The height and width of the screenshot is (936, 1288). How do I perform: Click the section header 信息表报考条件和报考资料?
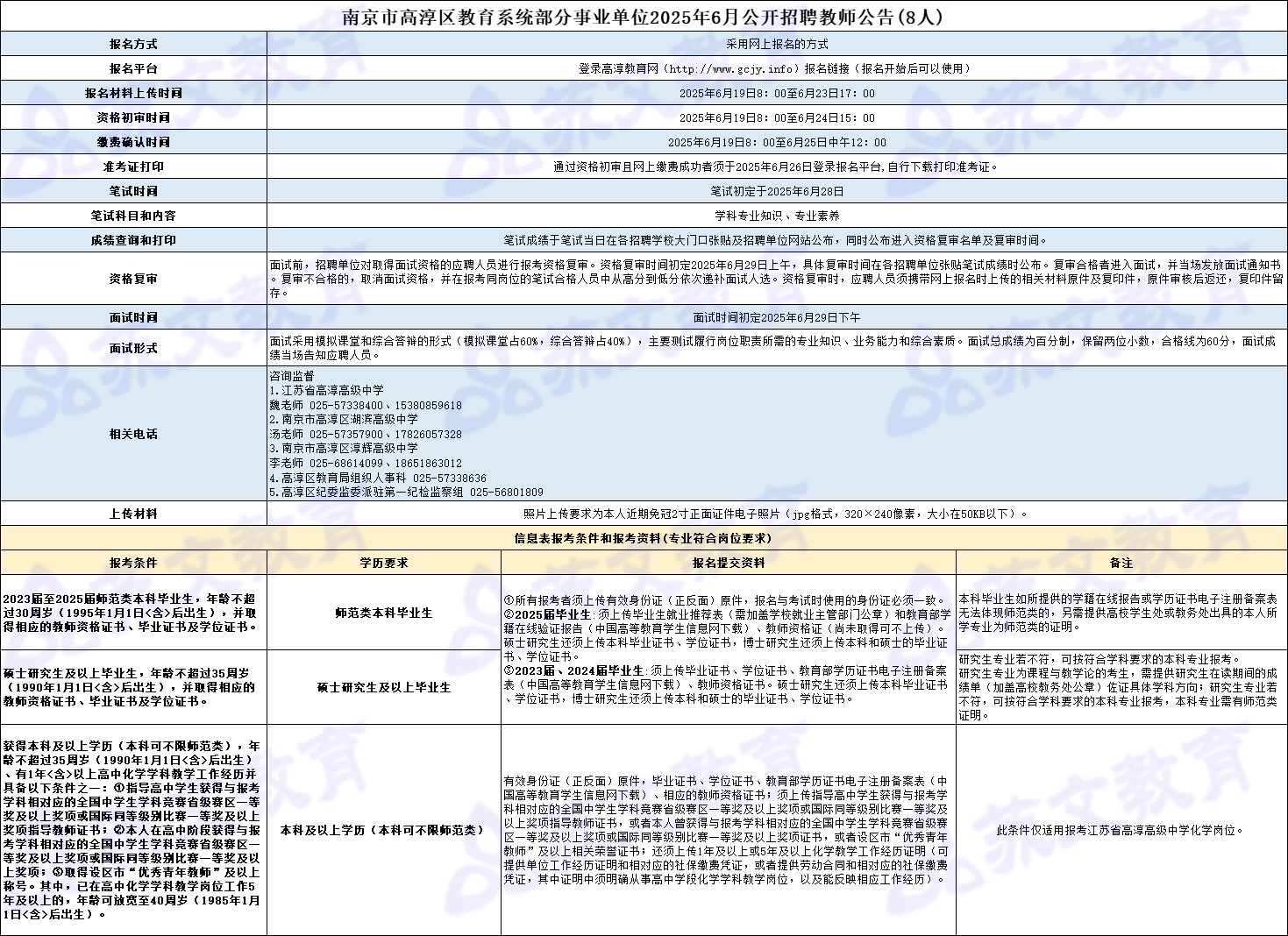[x=644, y=538]
